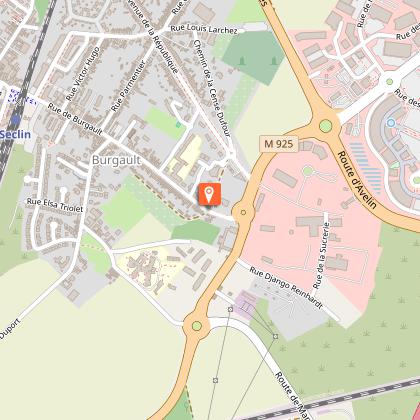Click the small roundabout beside the pin

pos(243,212)
